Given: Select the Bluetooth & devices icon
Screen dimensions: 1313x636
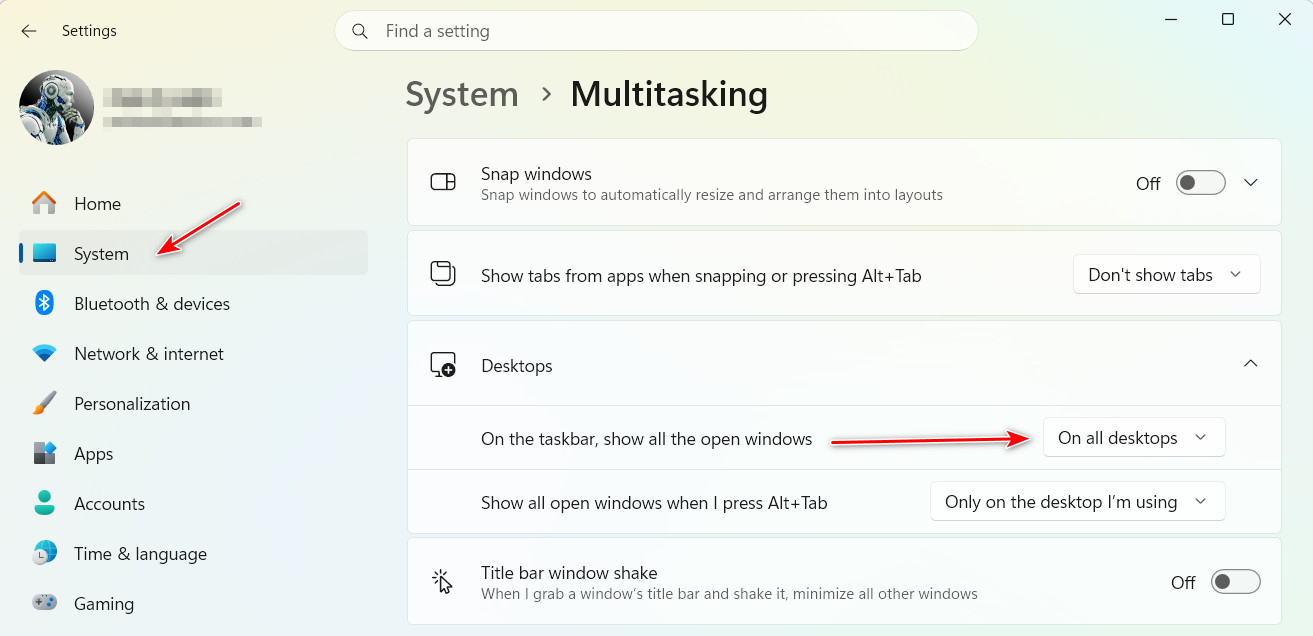Looking at the screenshot, I should point(44,303).
